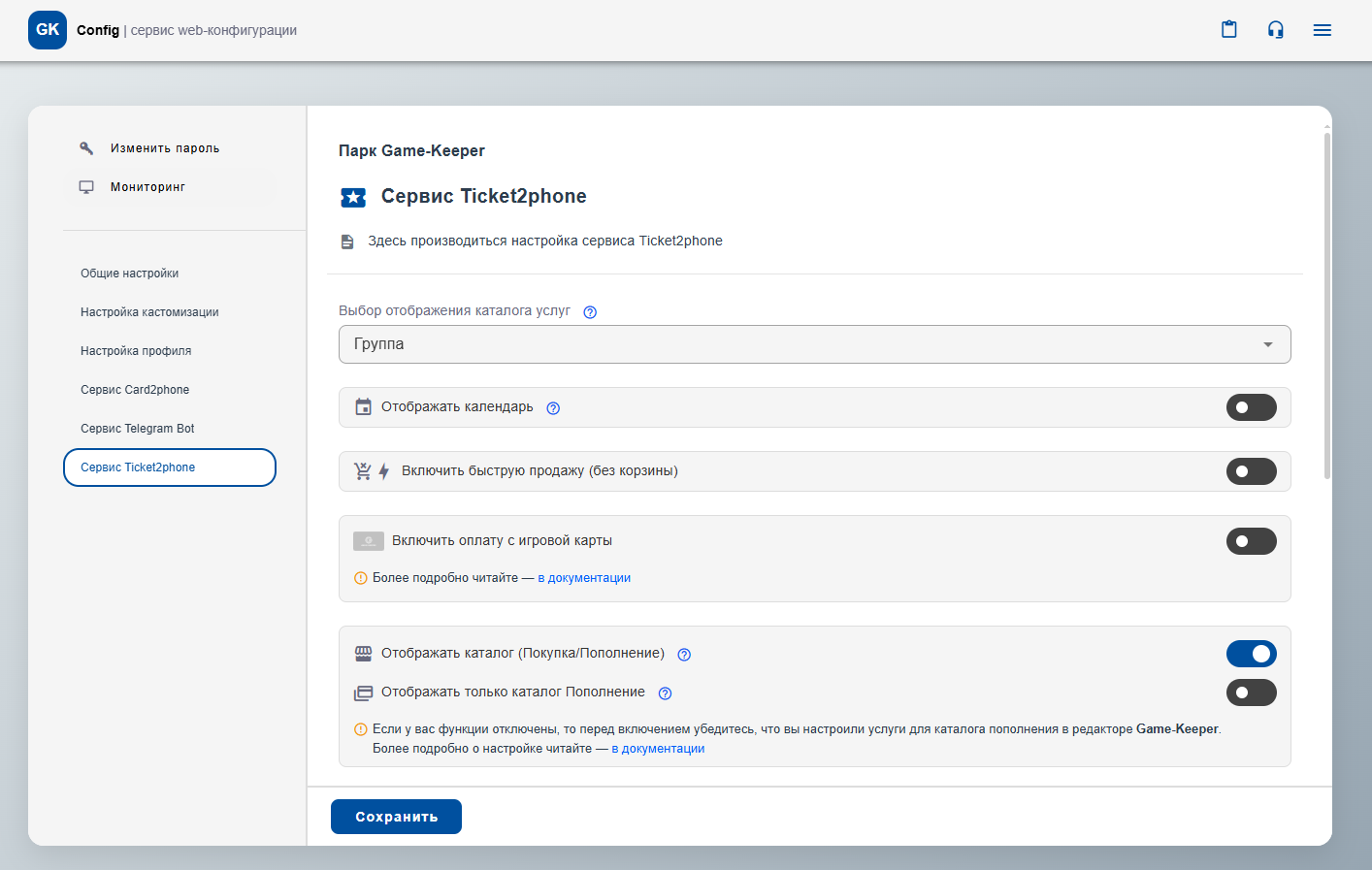Enable Включить быструю продажу switch
1372x870 pixels.
[1252, 471]
